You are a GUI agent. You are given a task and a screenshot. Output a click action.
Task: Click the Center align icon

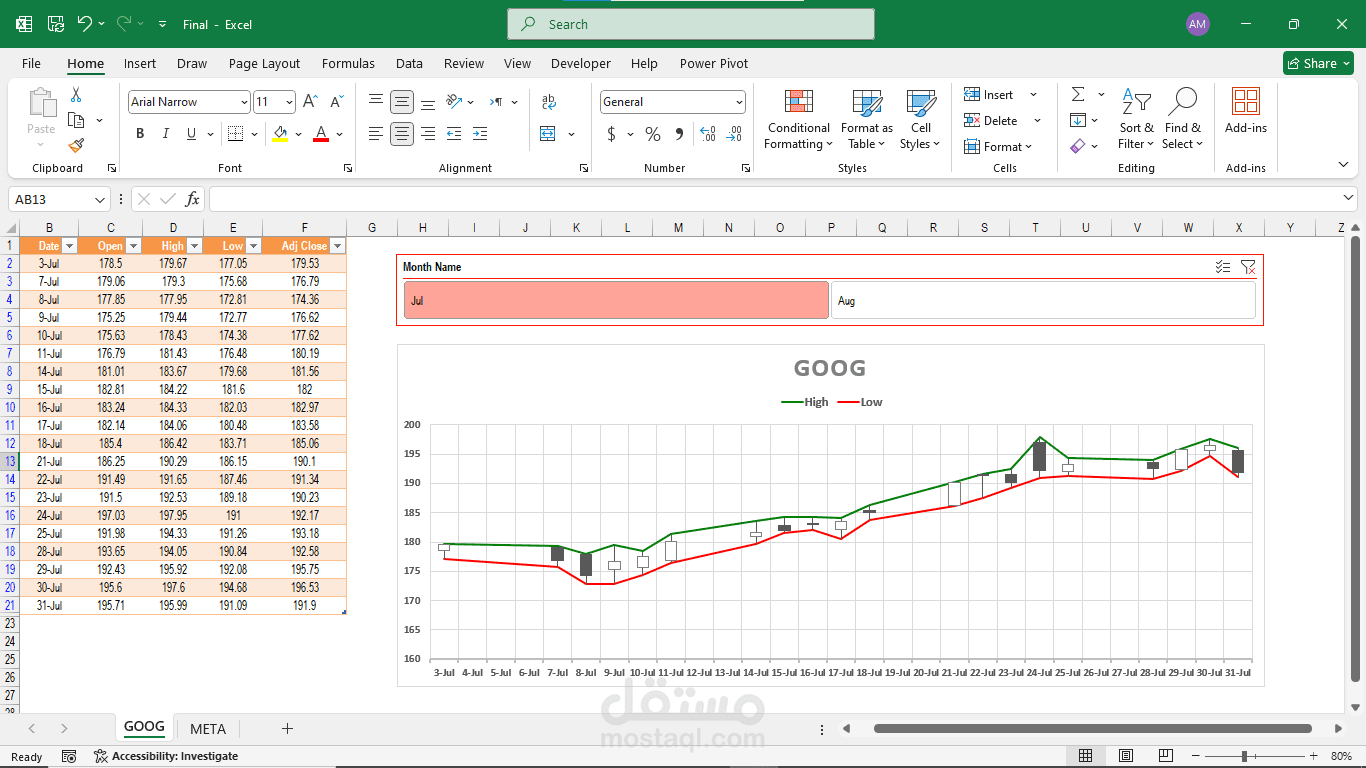pos(402,133)
